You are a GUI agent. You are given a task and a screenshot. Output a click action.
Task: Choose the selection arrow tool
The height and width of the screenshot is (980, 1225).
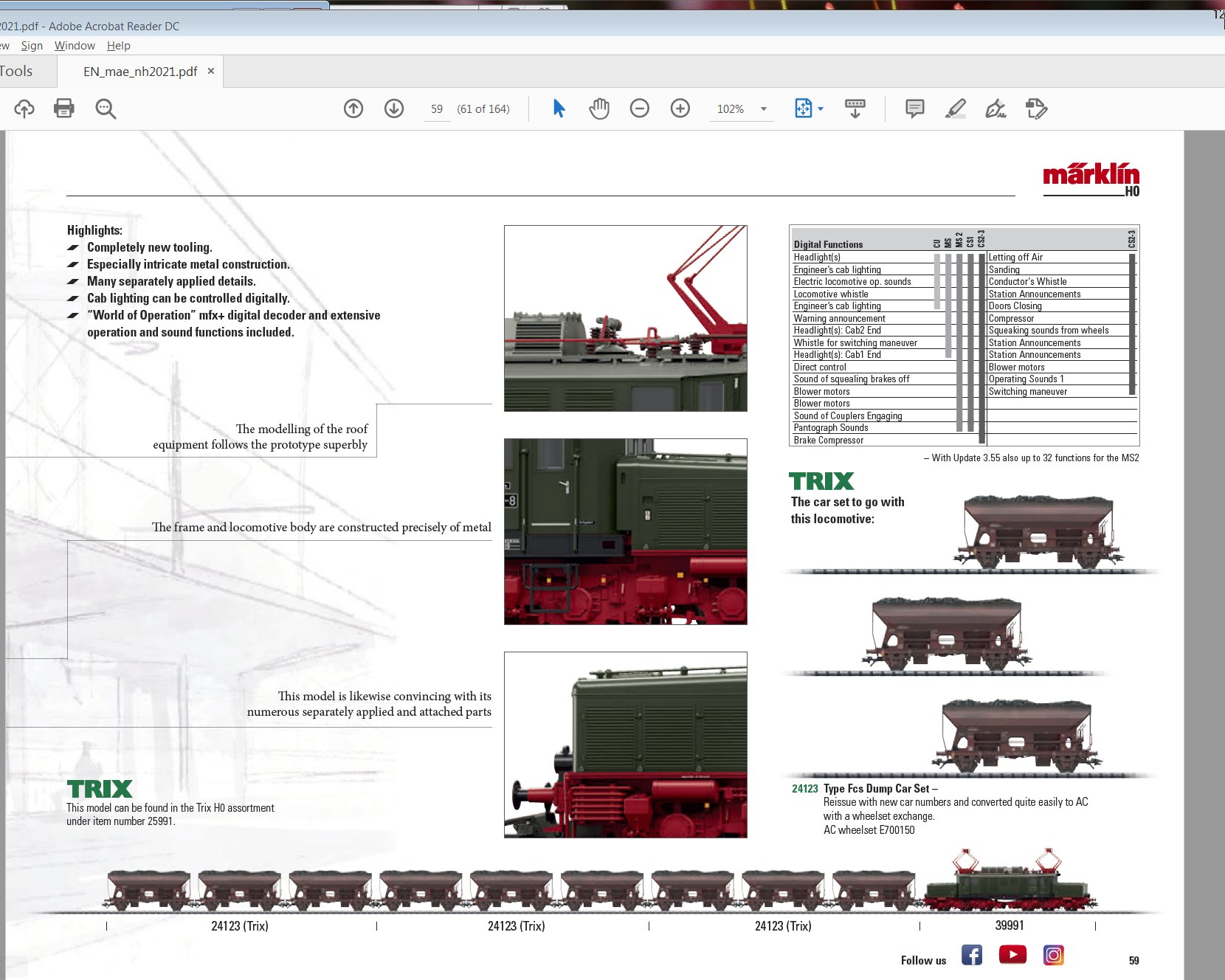coord(559,108)
